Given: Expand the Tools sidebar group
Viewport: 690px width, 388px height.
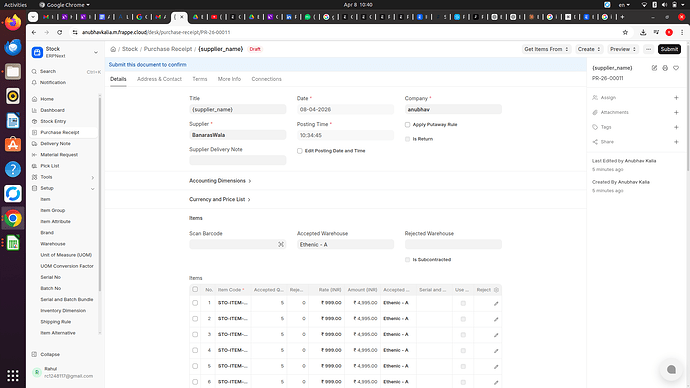Looking at the screenshot, I should pyautogui.click(x=63, y=177).
